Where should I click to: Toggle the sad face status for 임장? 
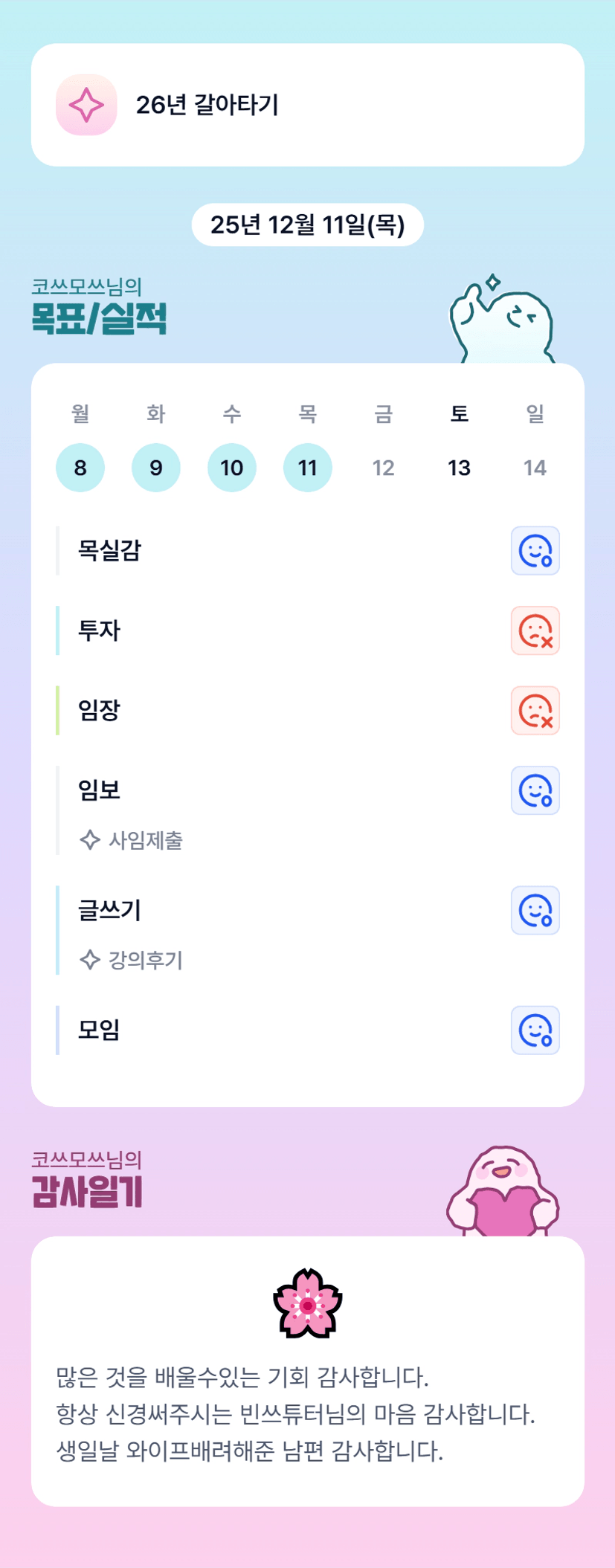(535, 711)
